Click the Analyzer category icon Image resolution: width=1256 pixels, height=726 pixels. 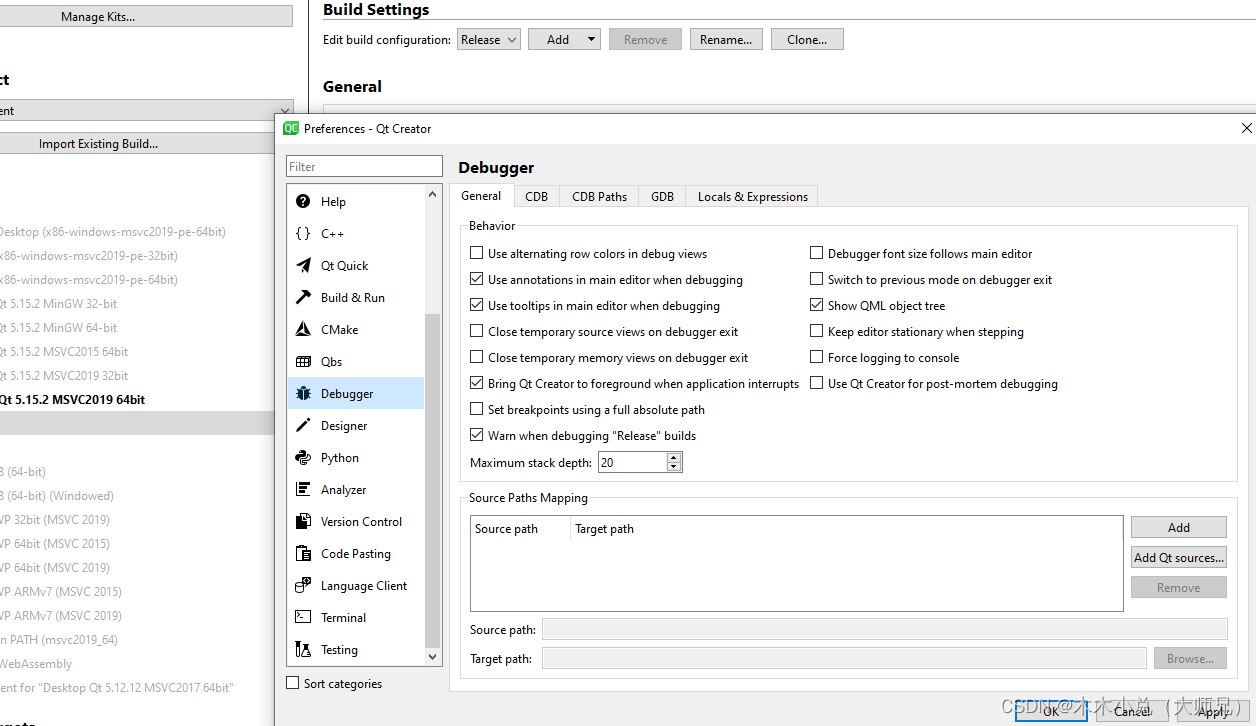tap(303, 489)
